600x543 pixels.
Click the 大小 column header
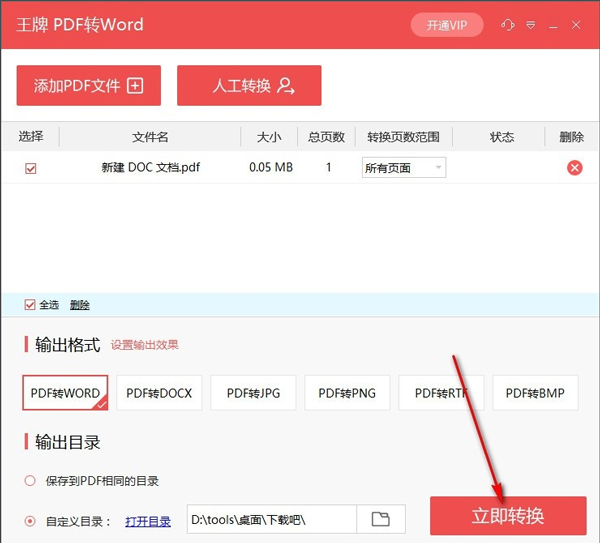[269, 137]
